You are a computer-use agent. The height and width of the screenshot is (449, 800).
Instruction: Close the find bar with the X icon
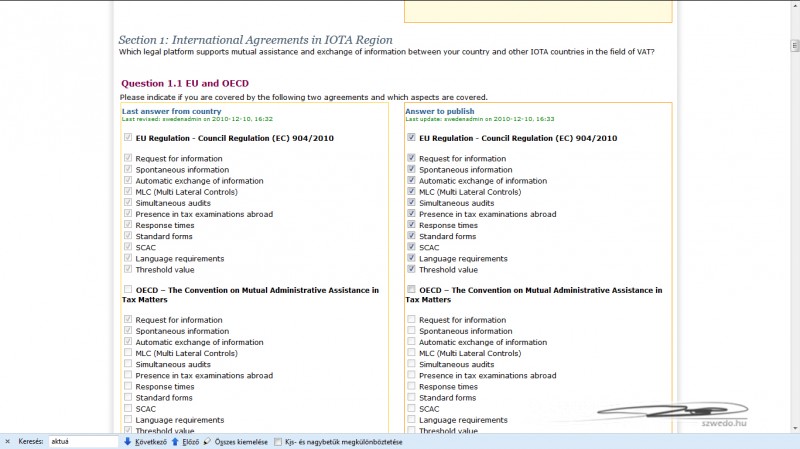pyautogui.click(x=8, y=441)
